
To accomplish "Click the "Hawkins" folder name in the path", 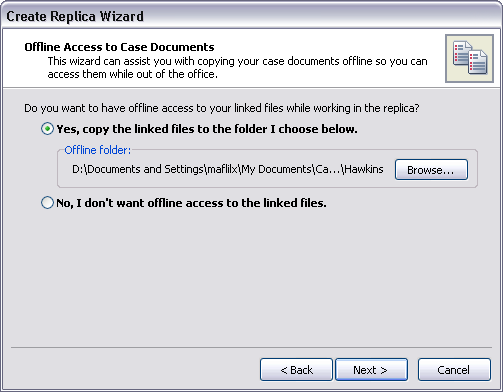I will point(364,169).
